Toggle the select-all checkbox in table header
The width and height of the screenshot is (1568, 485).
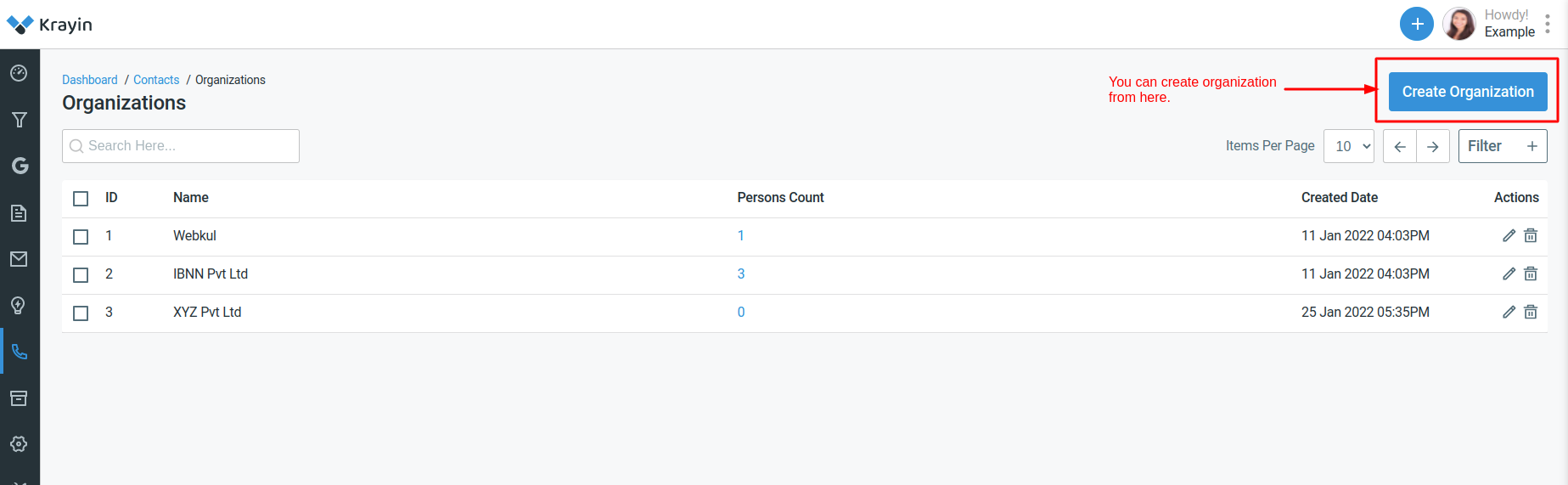coord(81,198)
